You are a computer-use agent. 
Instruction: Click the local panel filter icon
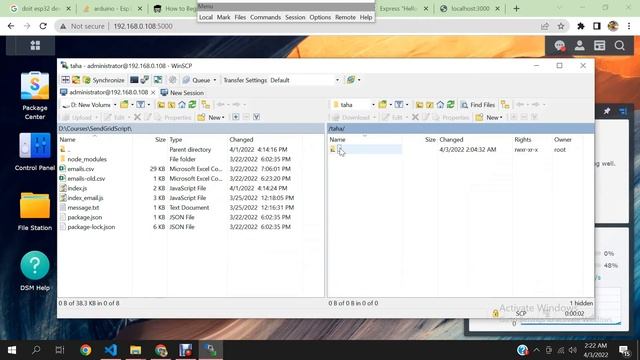pyautogui.click(x=140, y=105)
